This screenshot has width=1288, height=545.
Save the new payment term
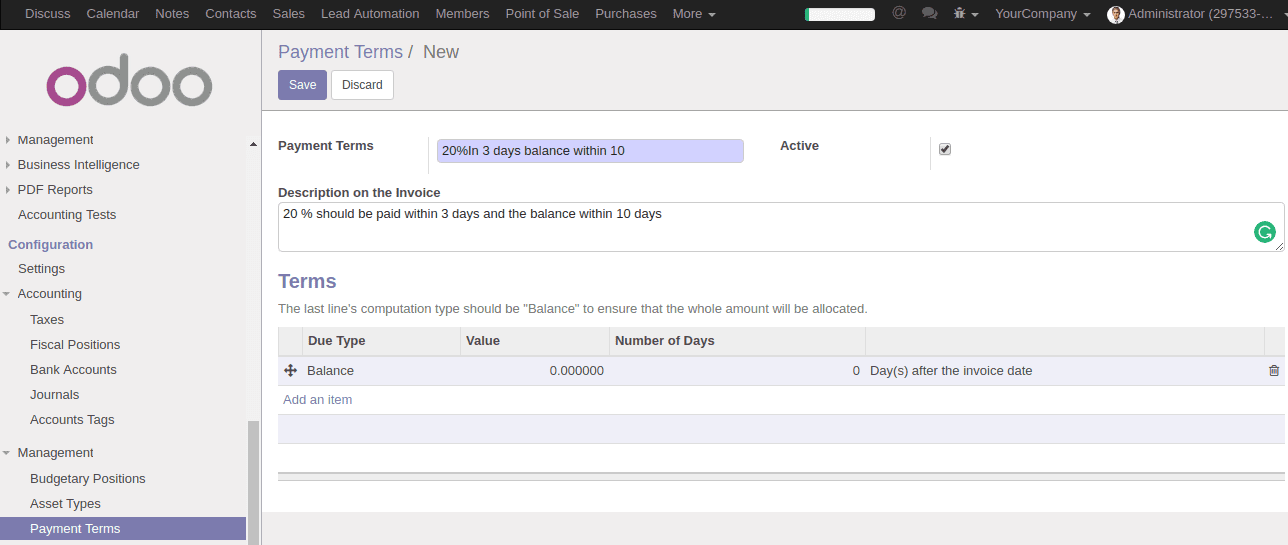pos(302,85)
